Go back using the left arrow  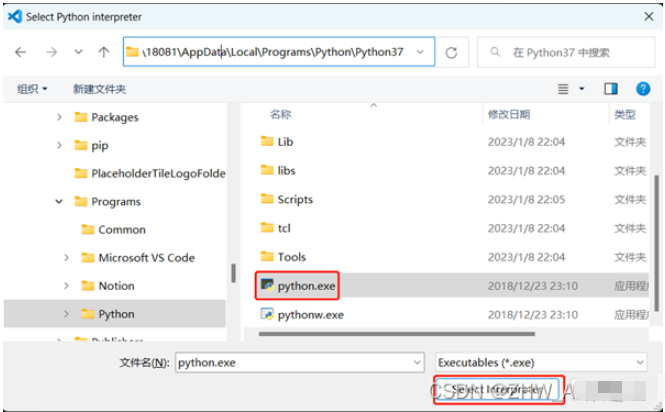(x=20, y=52)
